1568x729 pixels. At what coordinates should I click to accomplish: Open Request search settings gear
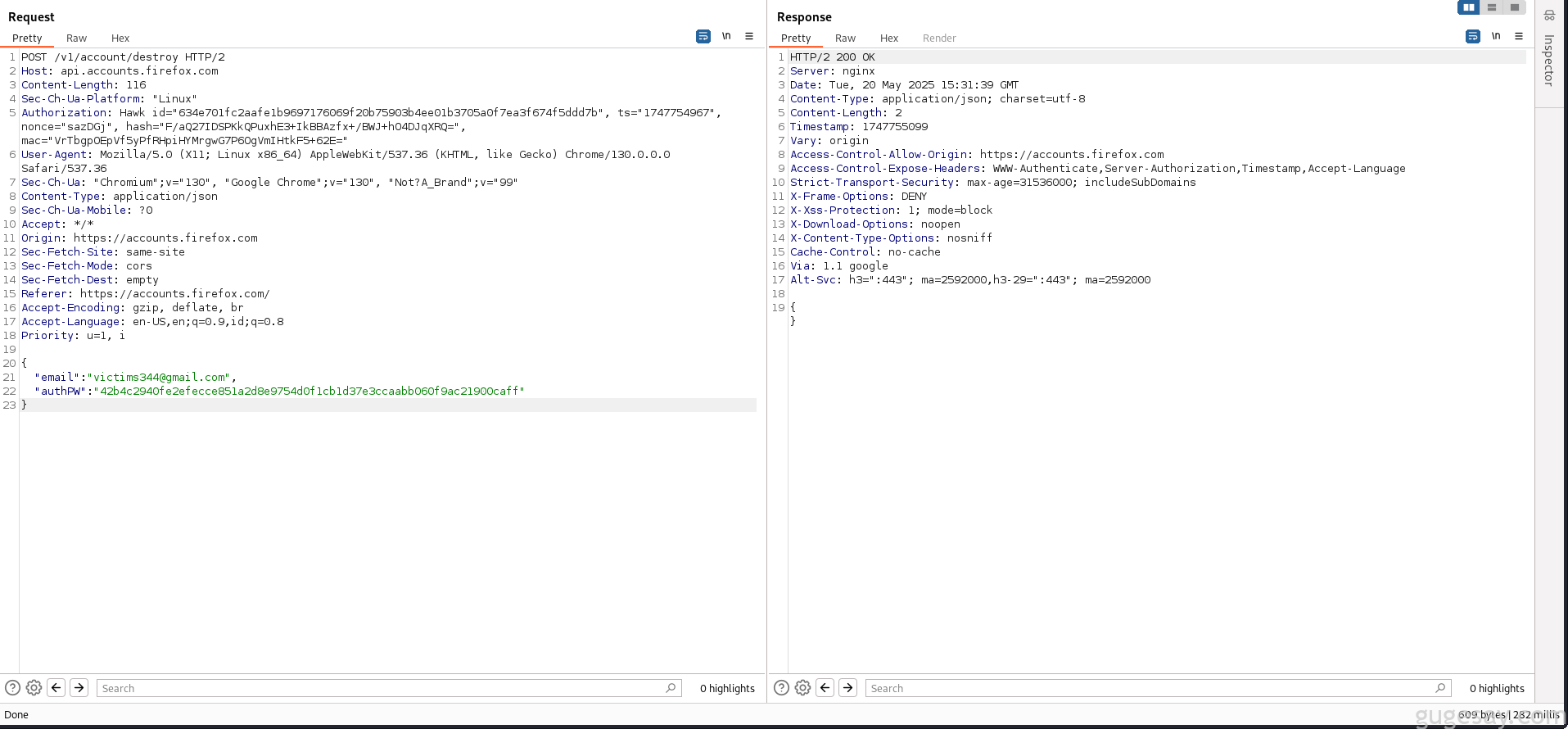point(34,688)
